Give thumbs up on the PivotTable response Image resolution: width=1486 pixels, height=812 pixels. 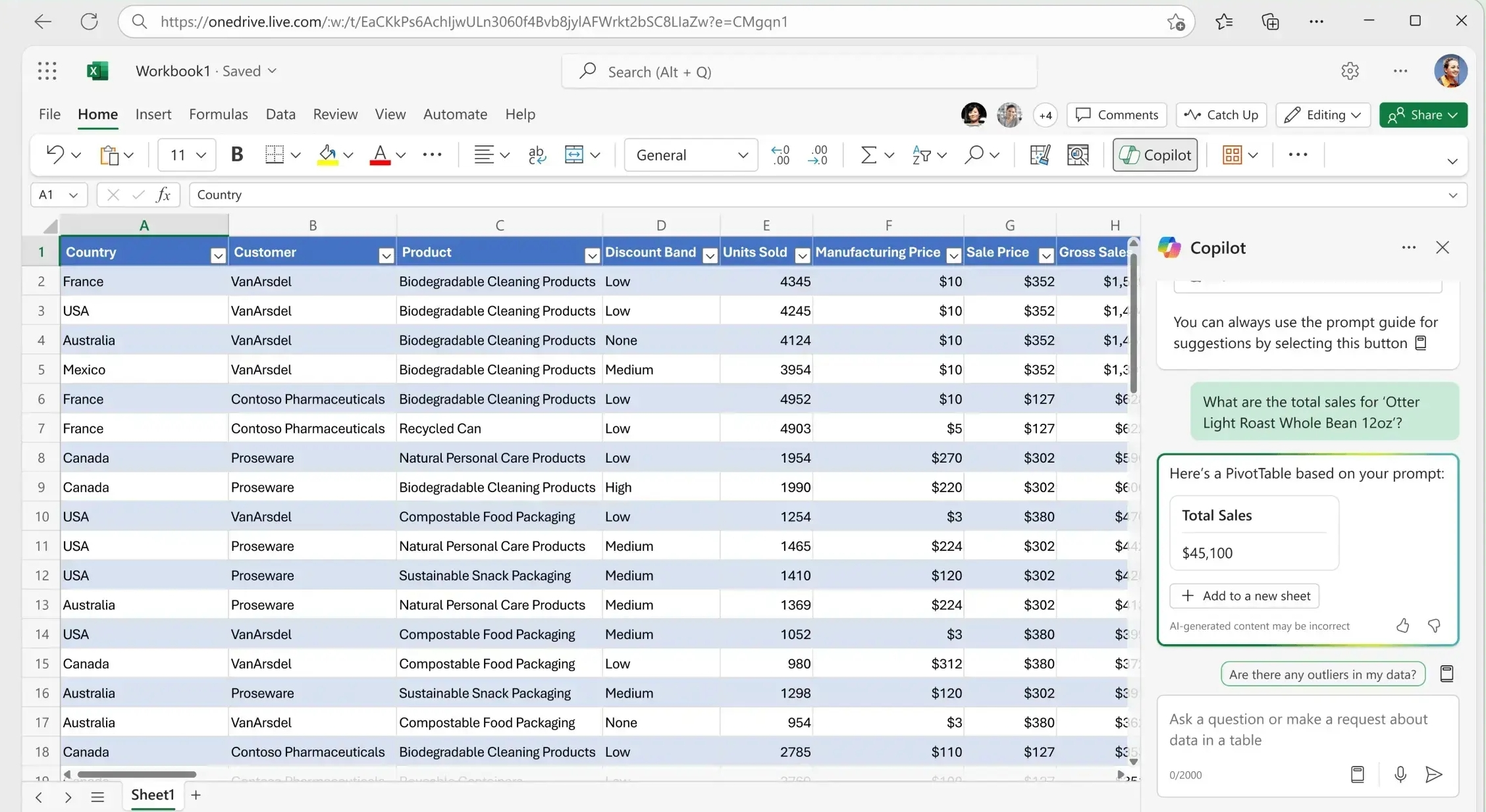1402,625
